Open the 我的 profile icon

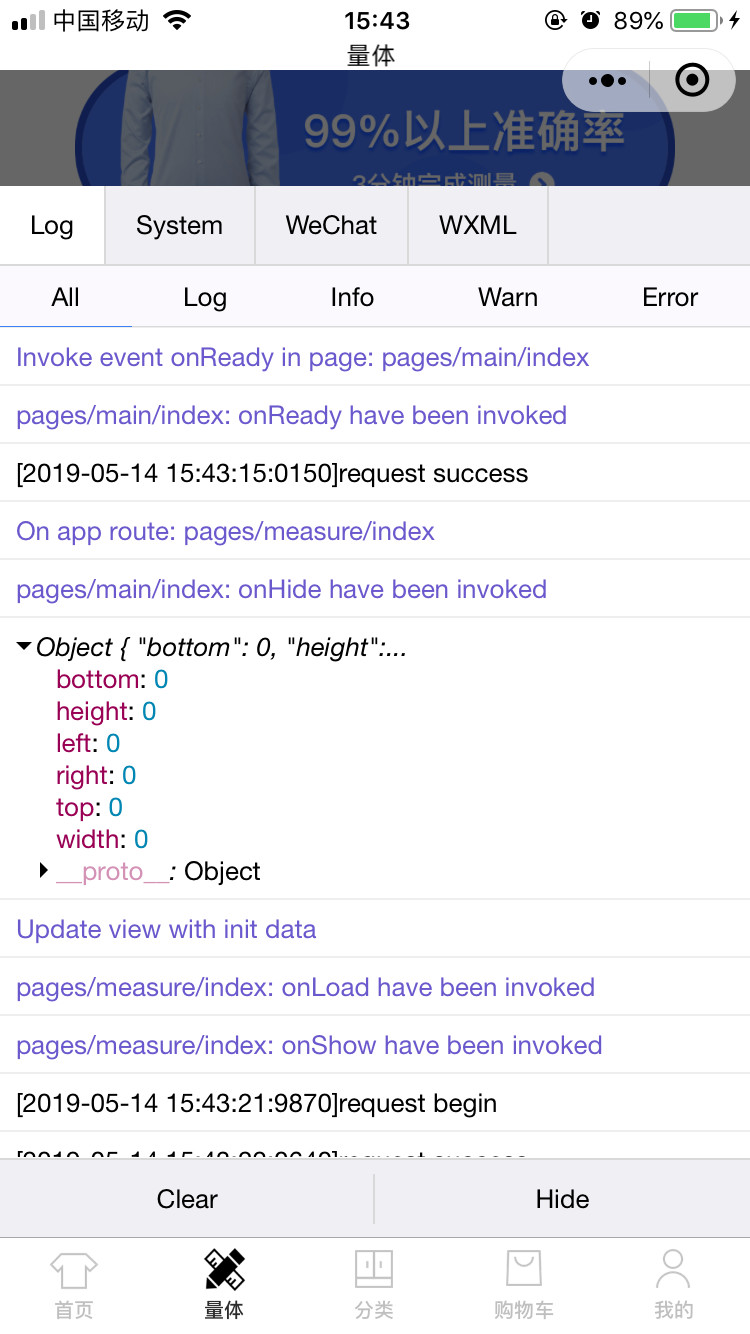tap(673, 1270)
